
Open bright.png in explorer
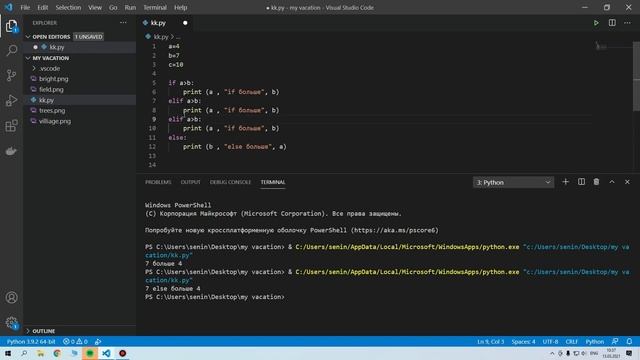tap(53, 79)
